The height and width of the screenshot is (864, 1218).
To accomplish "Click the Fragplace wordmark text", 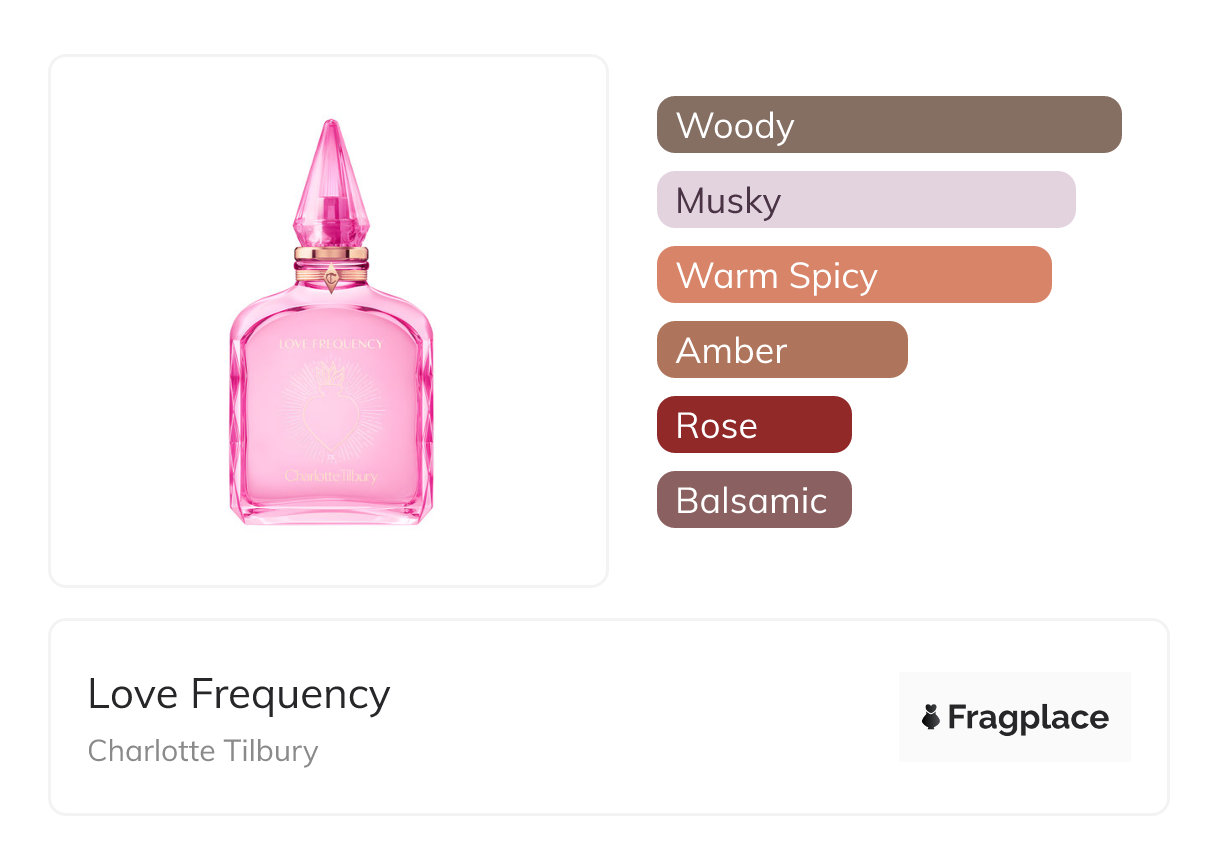I will [1028, 717].
